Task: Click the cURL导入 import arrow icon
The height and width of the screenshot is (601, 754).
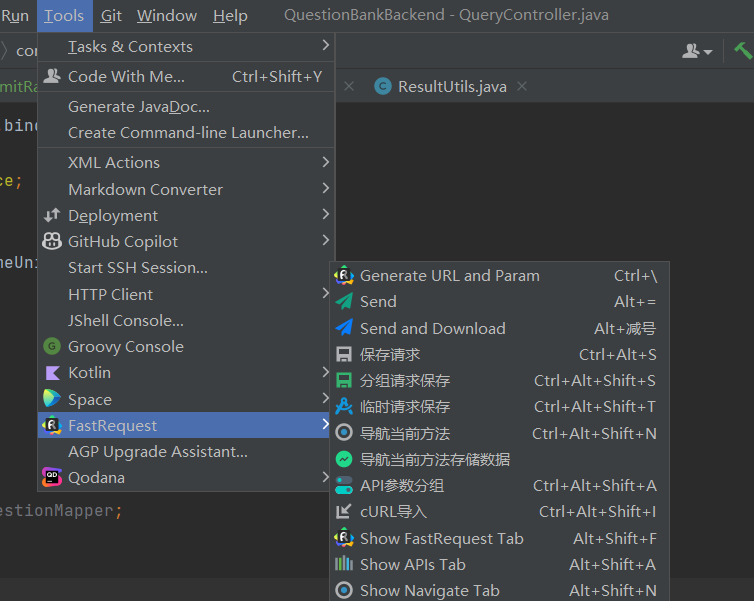Action: [344, 511]
